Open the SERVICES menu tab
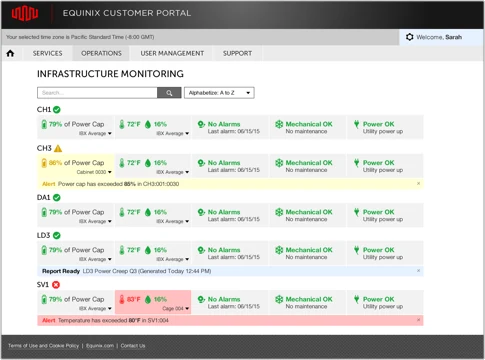Screen dimensions: 485x360 (x=47, y=53)
